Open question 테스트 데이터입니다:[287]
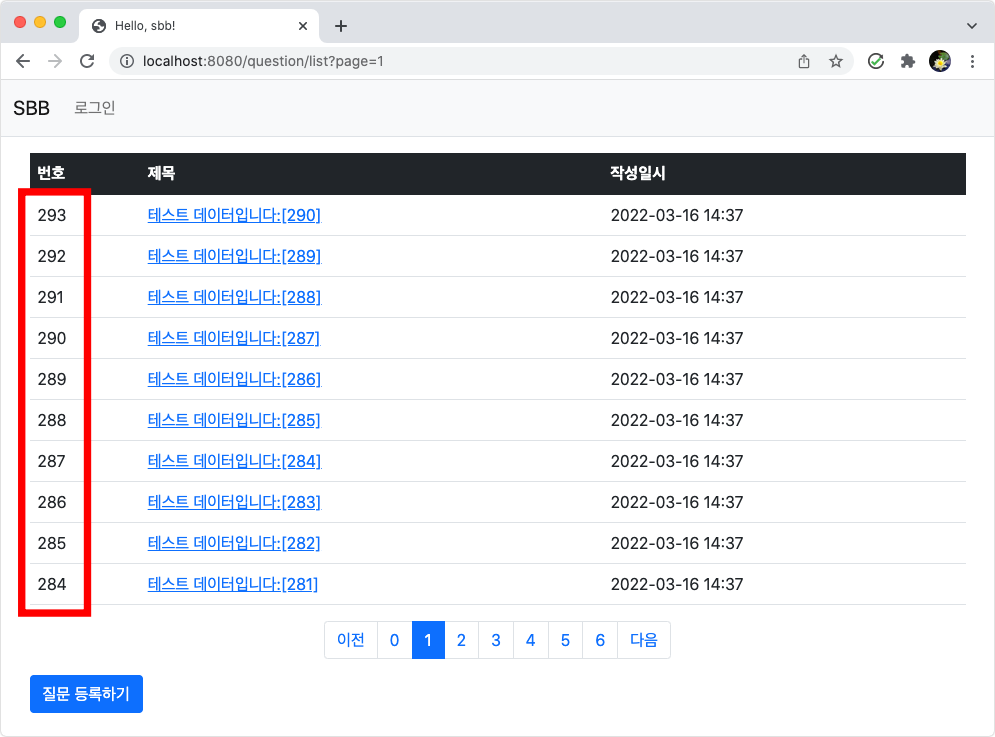The image size is (995, 737). [234, 338]
